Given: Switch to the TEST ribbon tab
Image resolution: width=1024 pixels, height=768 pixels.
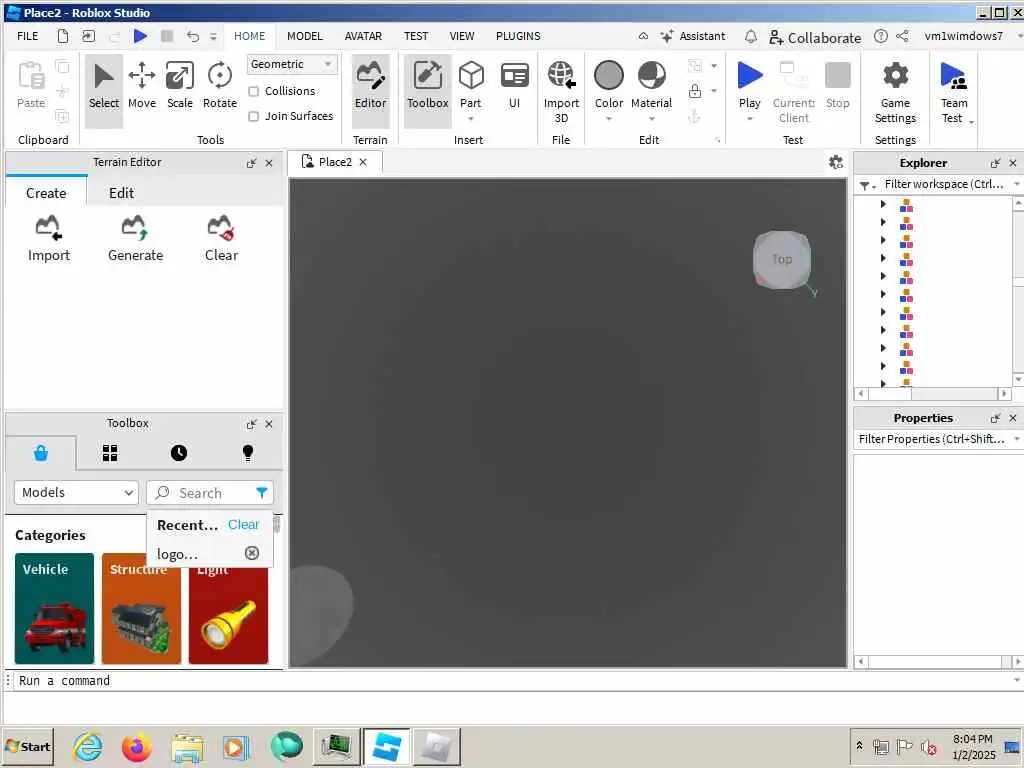Looking at the screenshot, I should click(x=416, y=36).
